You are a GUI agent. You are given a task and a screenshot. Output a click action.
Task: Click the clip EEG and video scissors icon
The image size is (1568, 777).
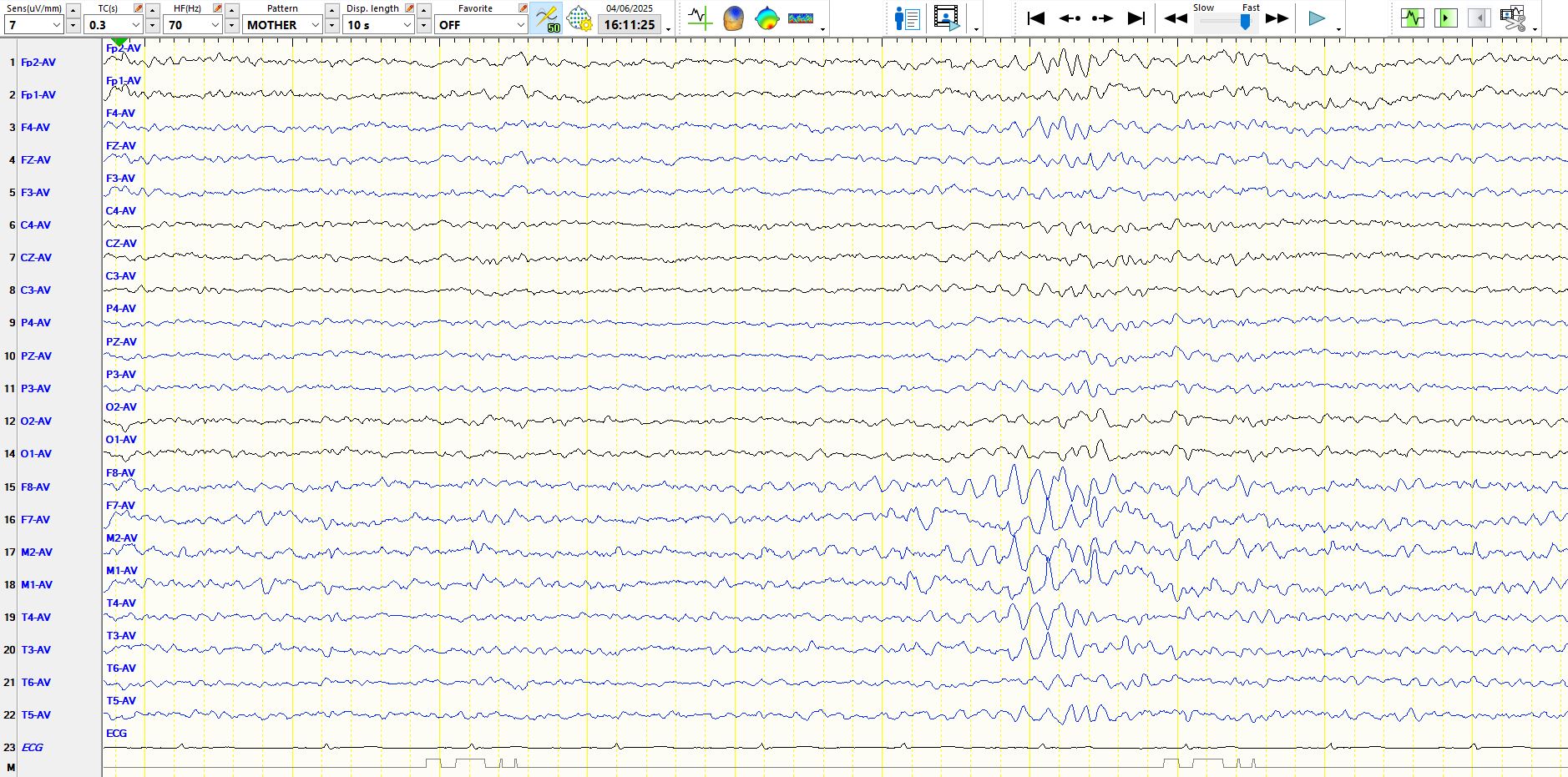point(1512,18)
